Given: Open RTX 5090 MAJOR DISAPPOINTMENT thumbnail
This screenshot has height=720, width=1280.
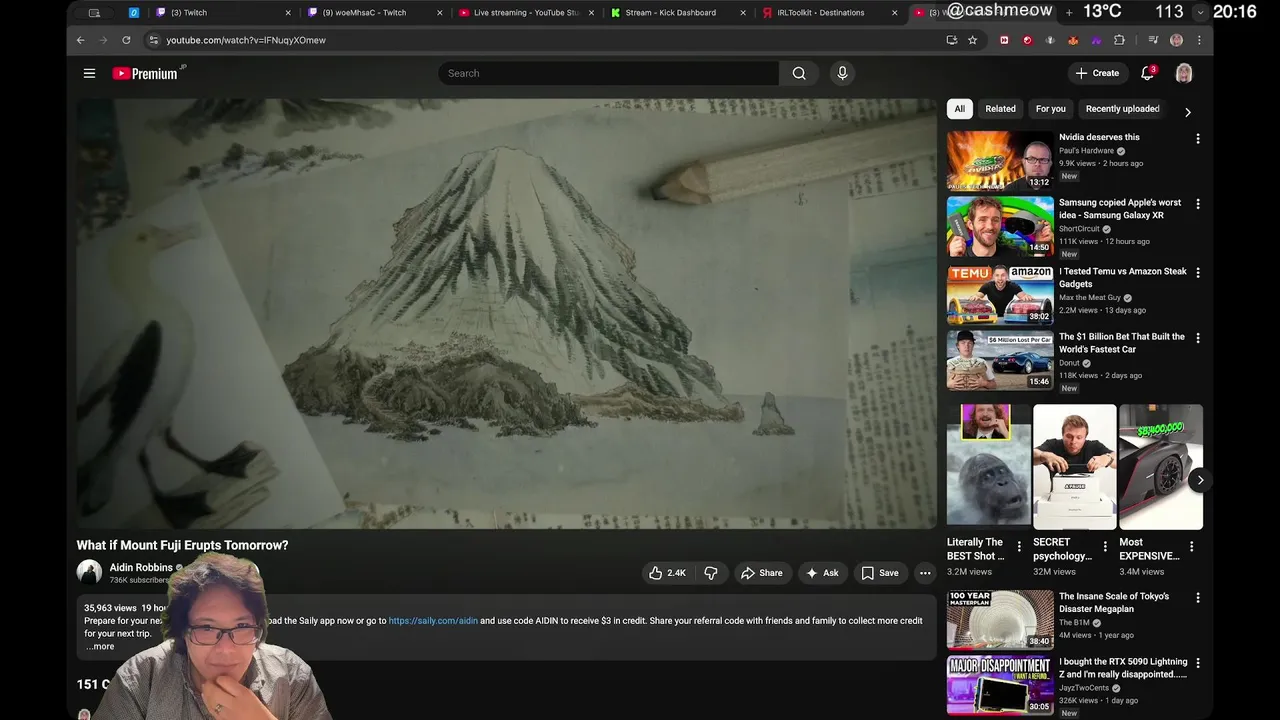Looking at the screenshot, I should click(1000, 685).
